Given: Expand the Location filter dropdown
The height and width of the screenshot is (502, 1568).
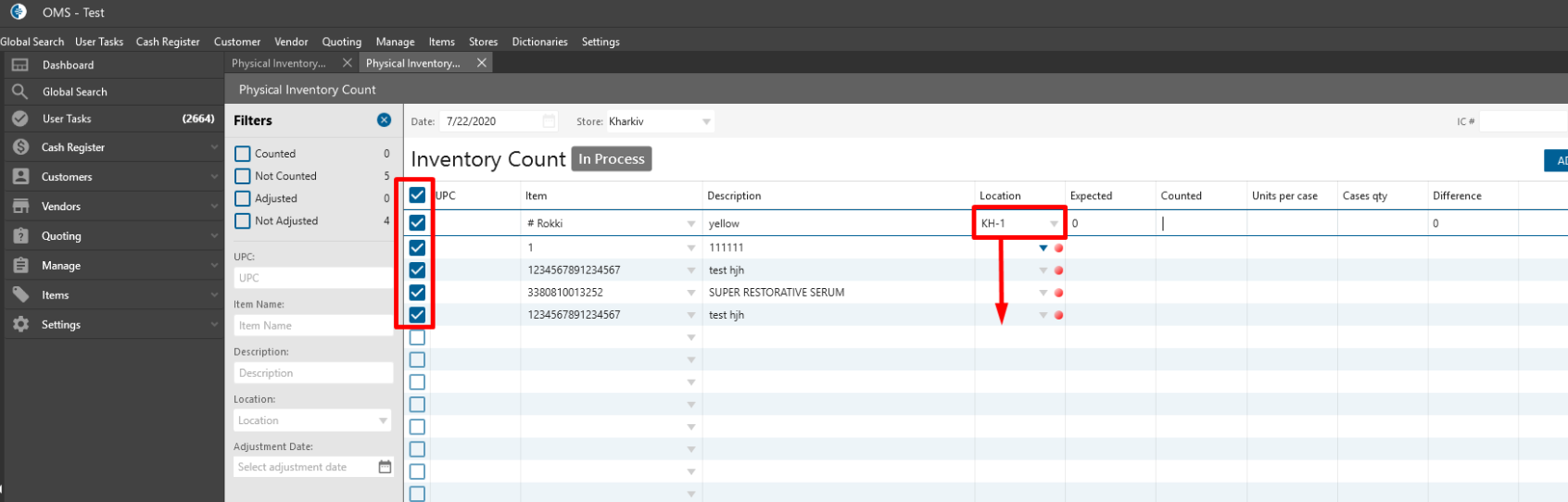Looking at the screenshot, I should [383, 420].
